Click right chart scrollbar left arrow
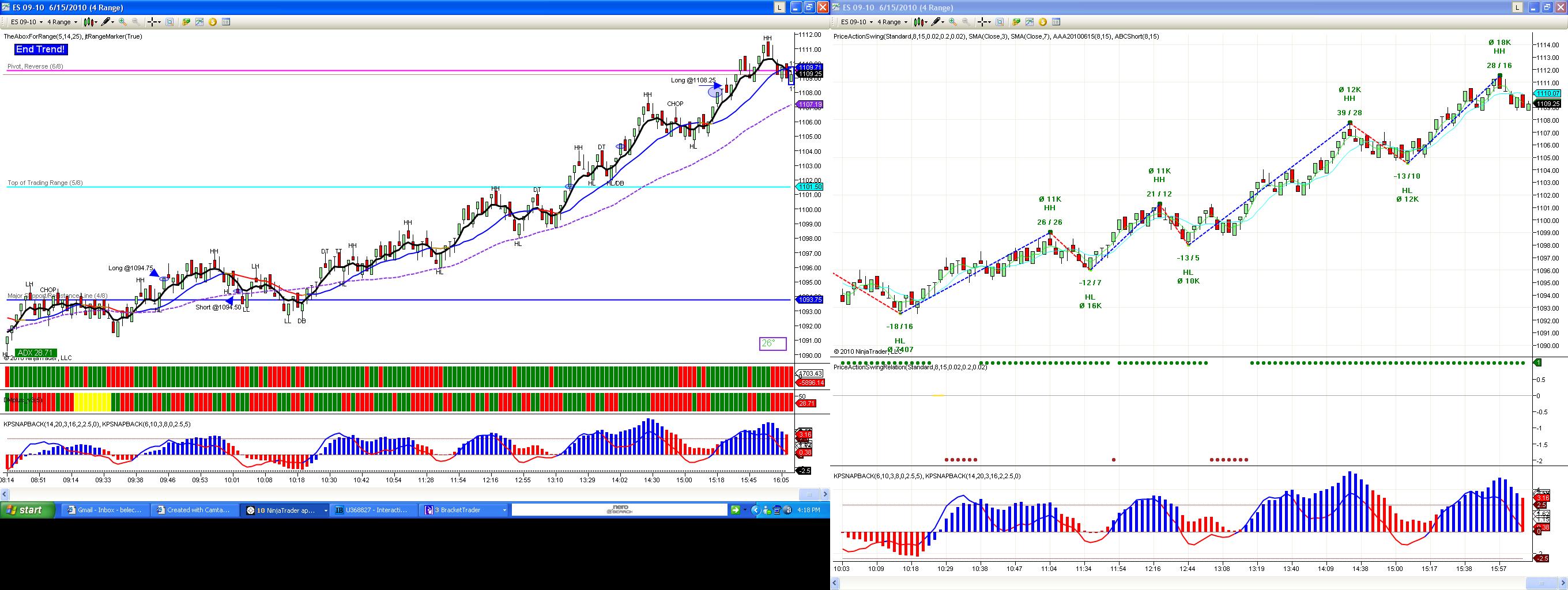 (836, 583)
